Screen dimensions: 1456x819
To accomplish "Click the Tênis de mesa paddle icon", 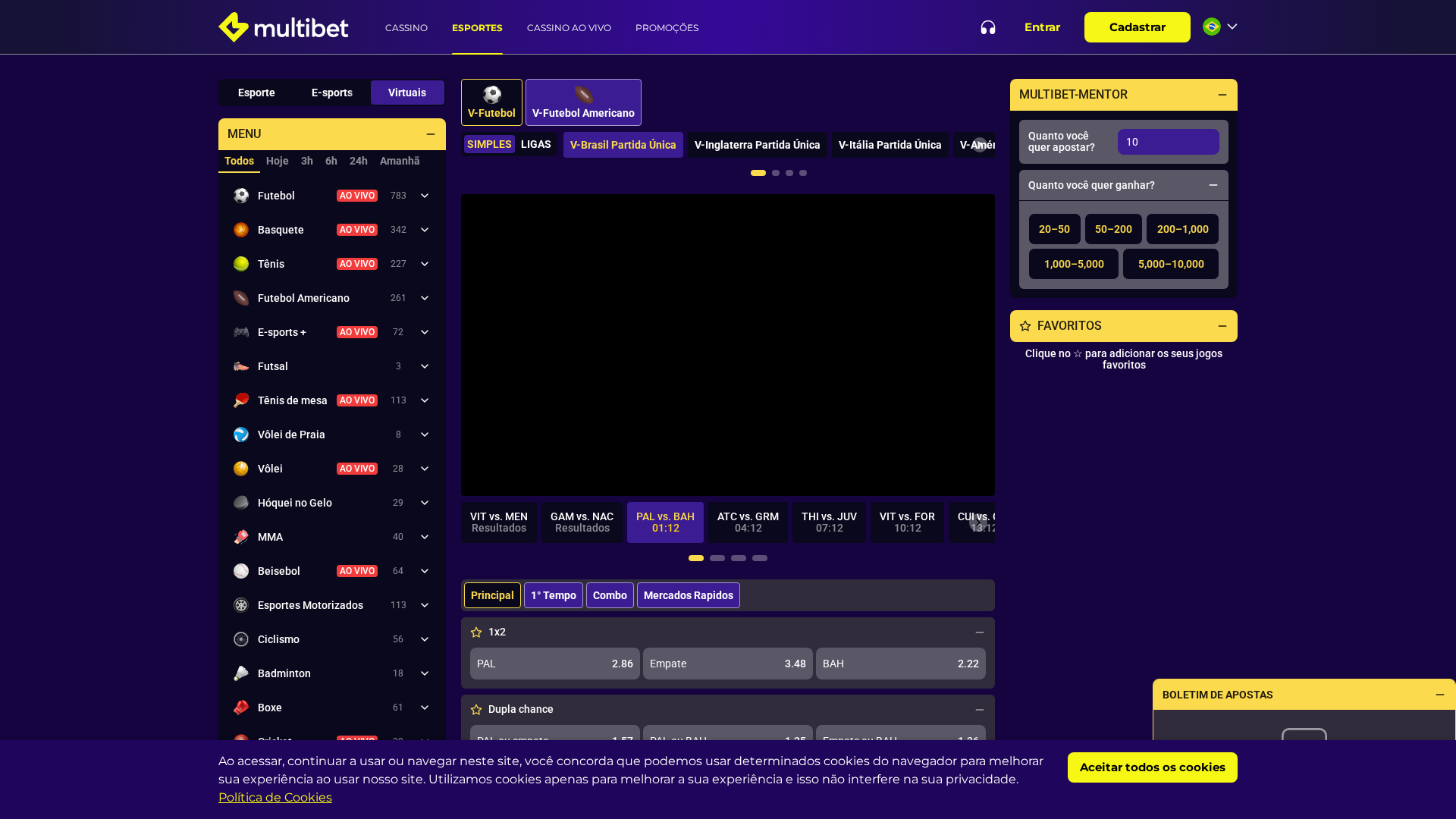I will pyautogui.click(x=241, y=400).
